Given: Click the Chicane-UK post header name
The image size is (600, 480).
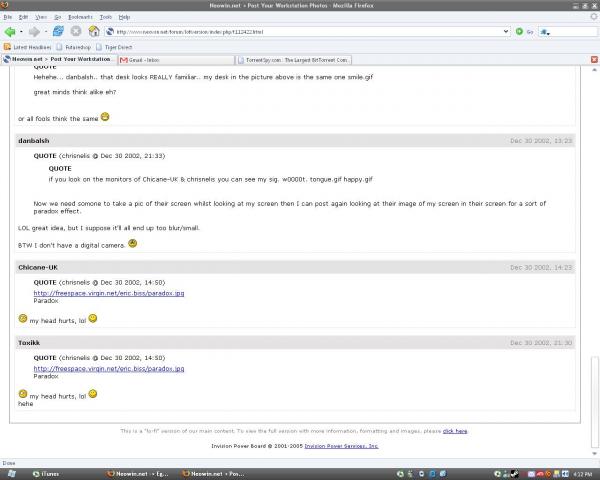Looking at the screenshot, I should (38, 267).
